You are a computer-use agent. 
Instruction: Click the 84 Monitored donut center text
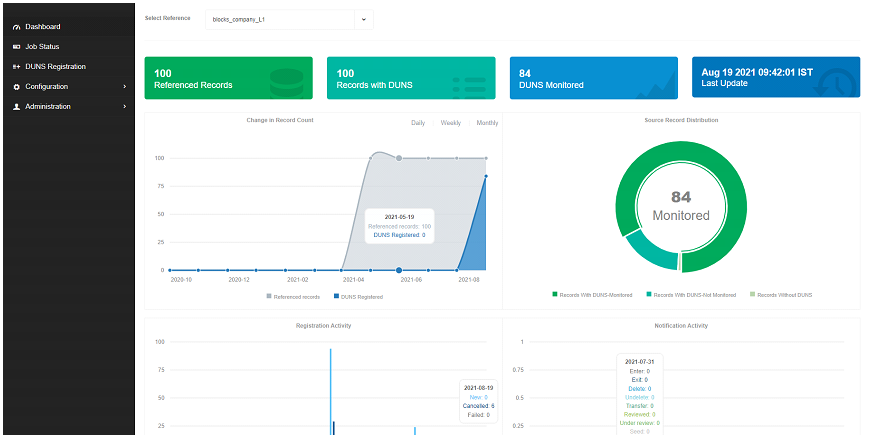pyautogui.click(x=681, y=206)
